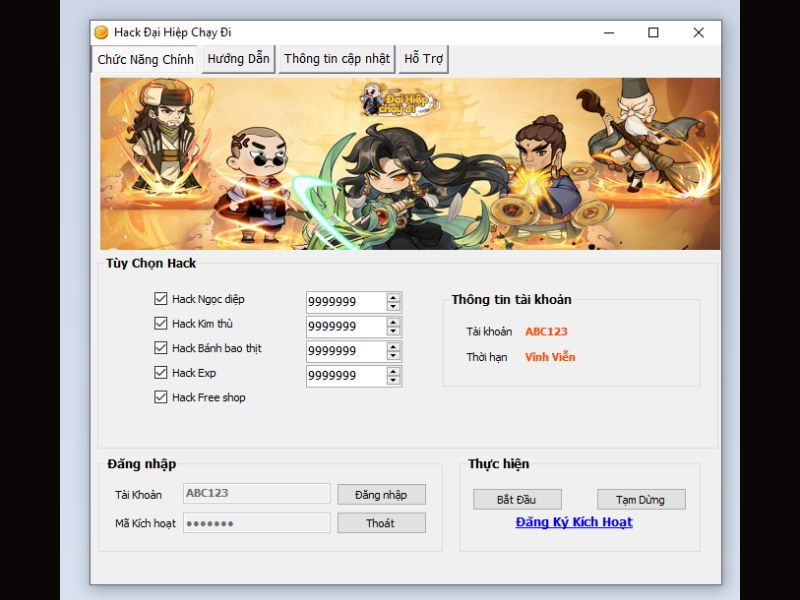Decrease the Hack Exp value with down arrow
This screenshot has height=600, width=800.
[393, 380]
